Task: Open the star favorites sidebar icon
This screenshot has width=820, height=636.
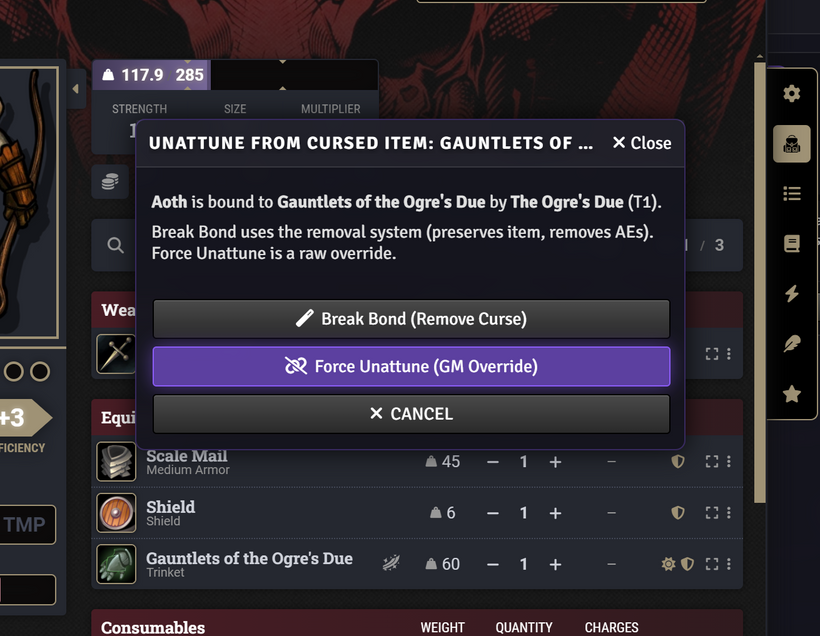Action: pos(792,394)
